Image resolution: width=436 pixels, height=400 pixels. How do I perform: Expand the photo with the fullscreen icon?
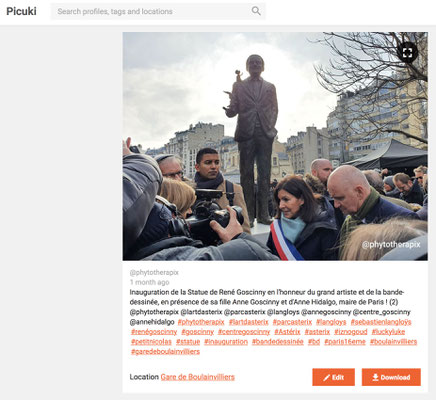coord(407,53)
